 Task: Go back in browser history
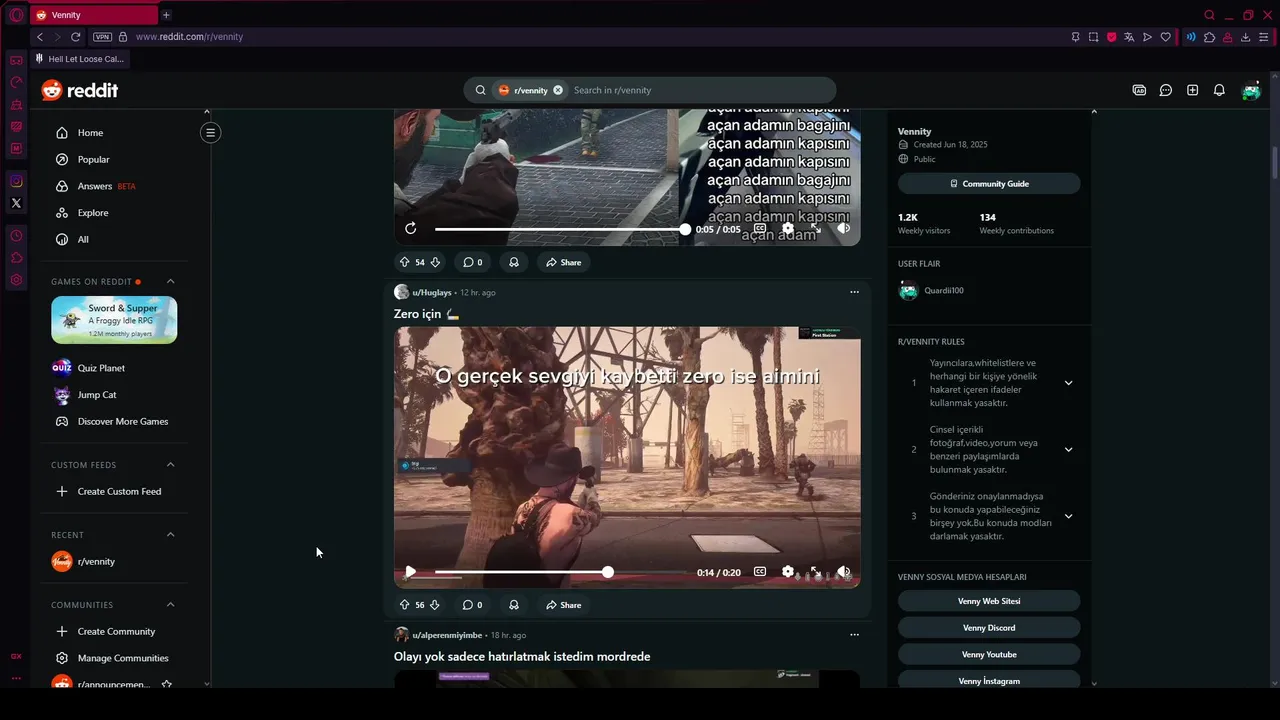pyautogui.click(x=39, y=37)
